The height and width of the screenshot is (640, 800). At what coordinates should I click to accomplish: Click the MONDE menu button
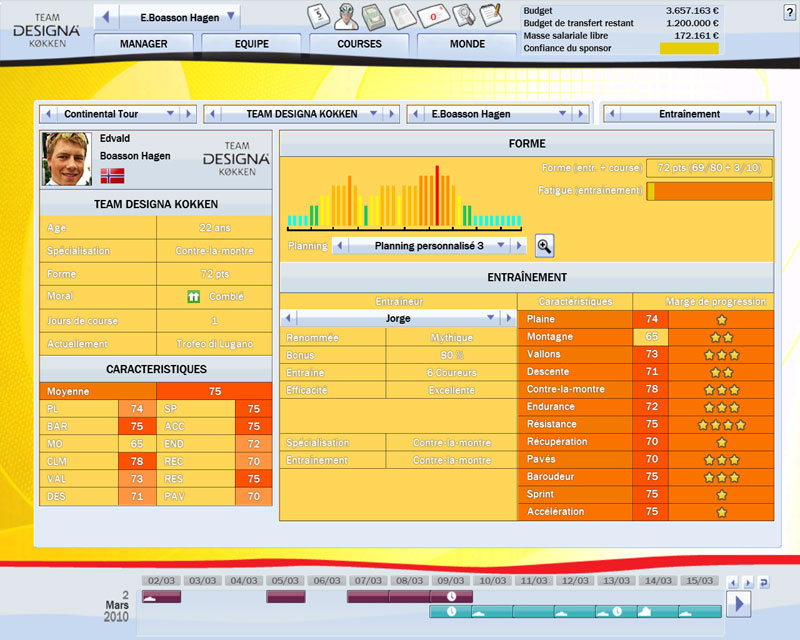[x=467, y=44]
